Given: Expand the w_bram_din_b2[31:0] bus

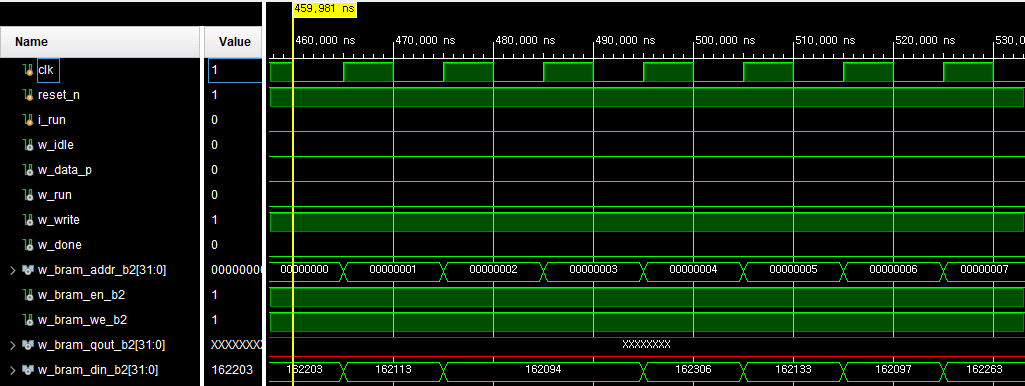Looking at the screenshot, I should tap(12, 370).
